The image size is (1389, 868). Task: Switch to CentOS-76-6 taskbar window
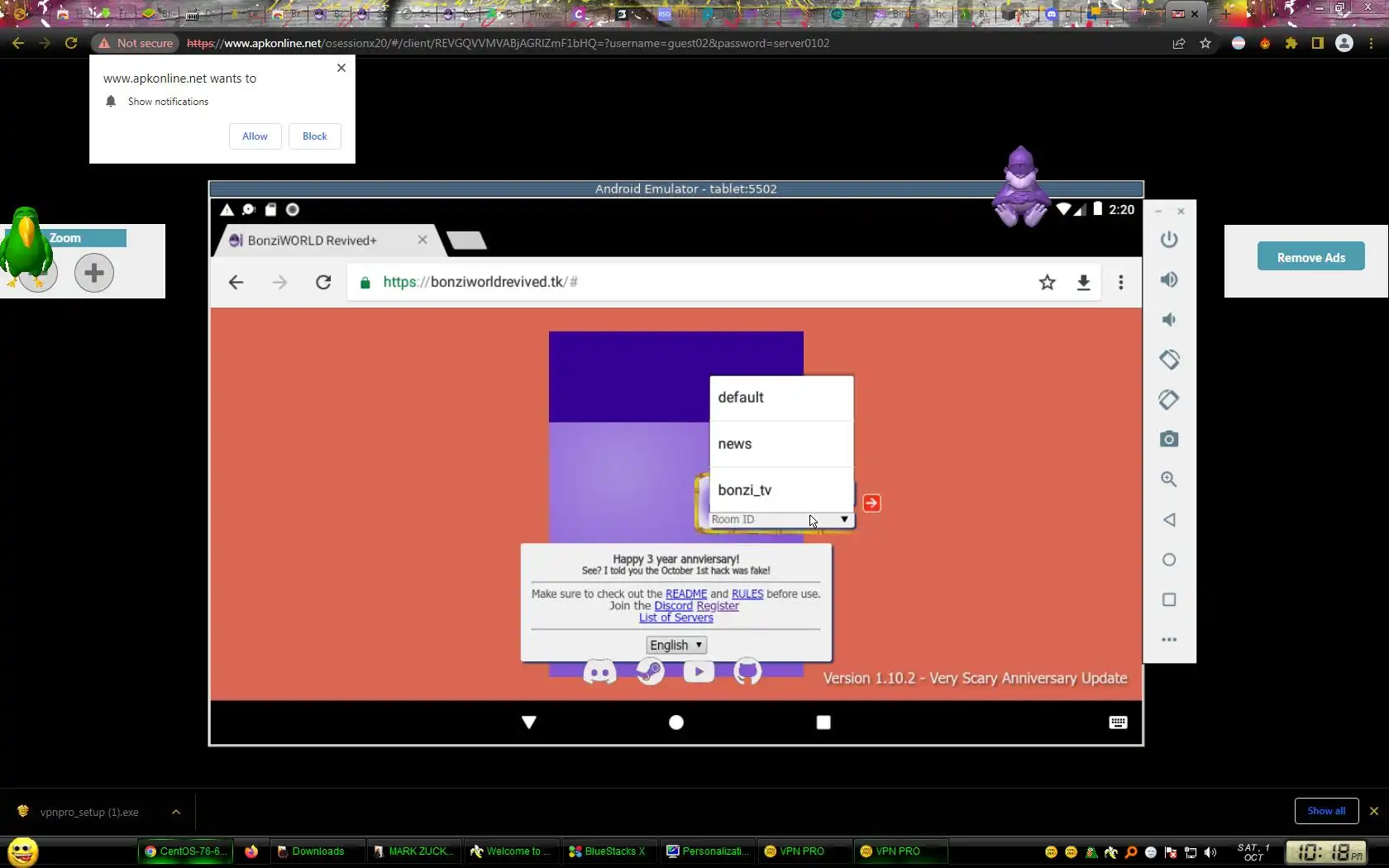click(188, 851)
